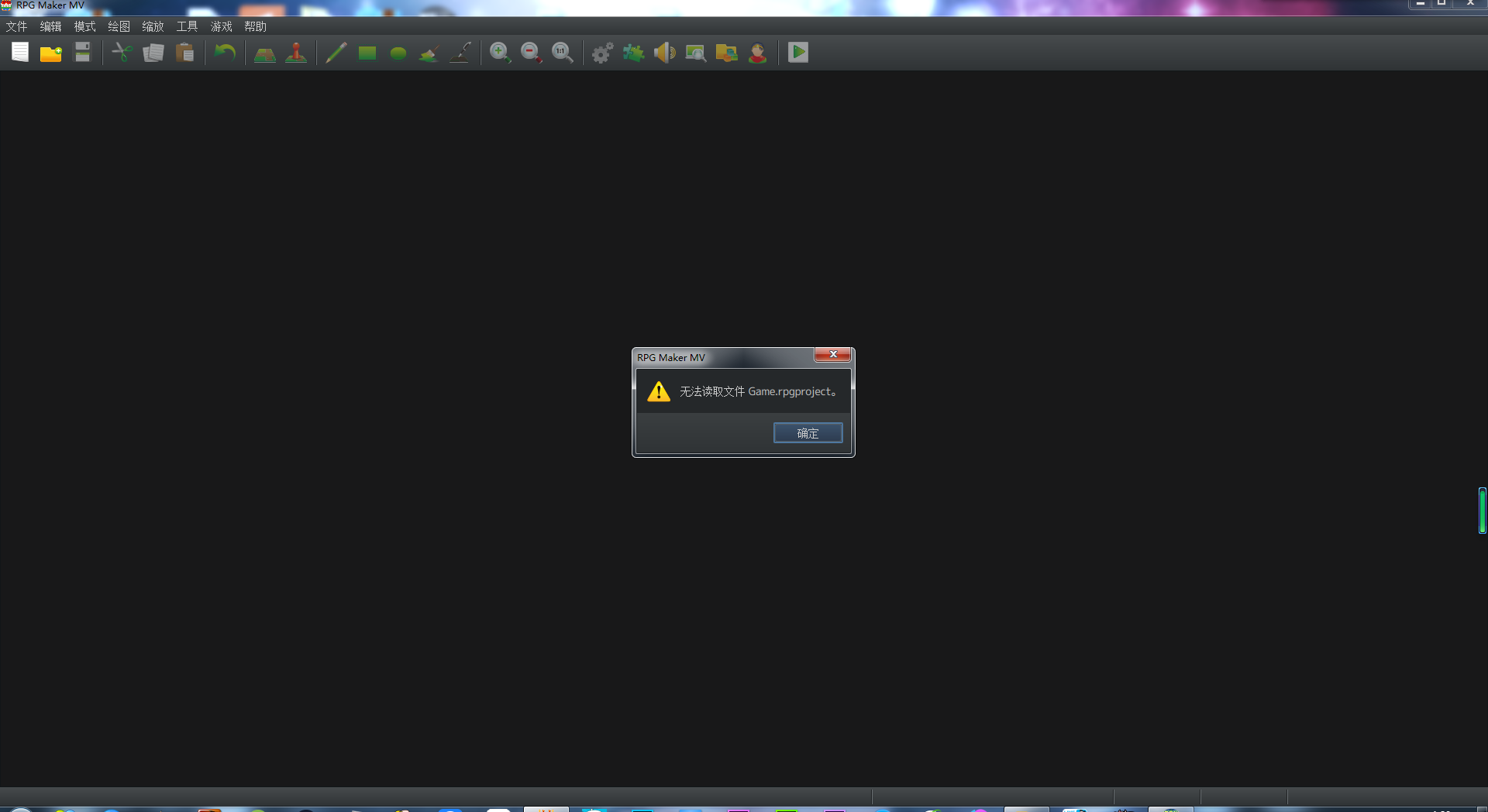Open the Resource Manager folder icon
Viewport: 1488px width, 812px height.
point(727,53)
